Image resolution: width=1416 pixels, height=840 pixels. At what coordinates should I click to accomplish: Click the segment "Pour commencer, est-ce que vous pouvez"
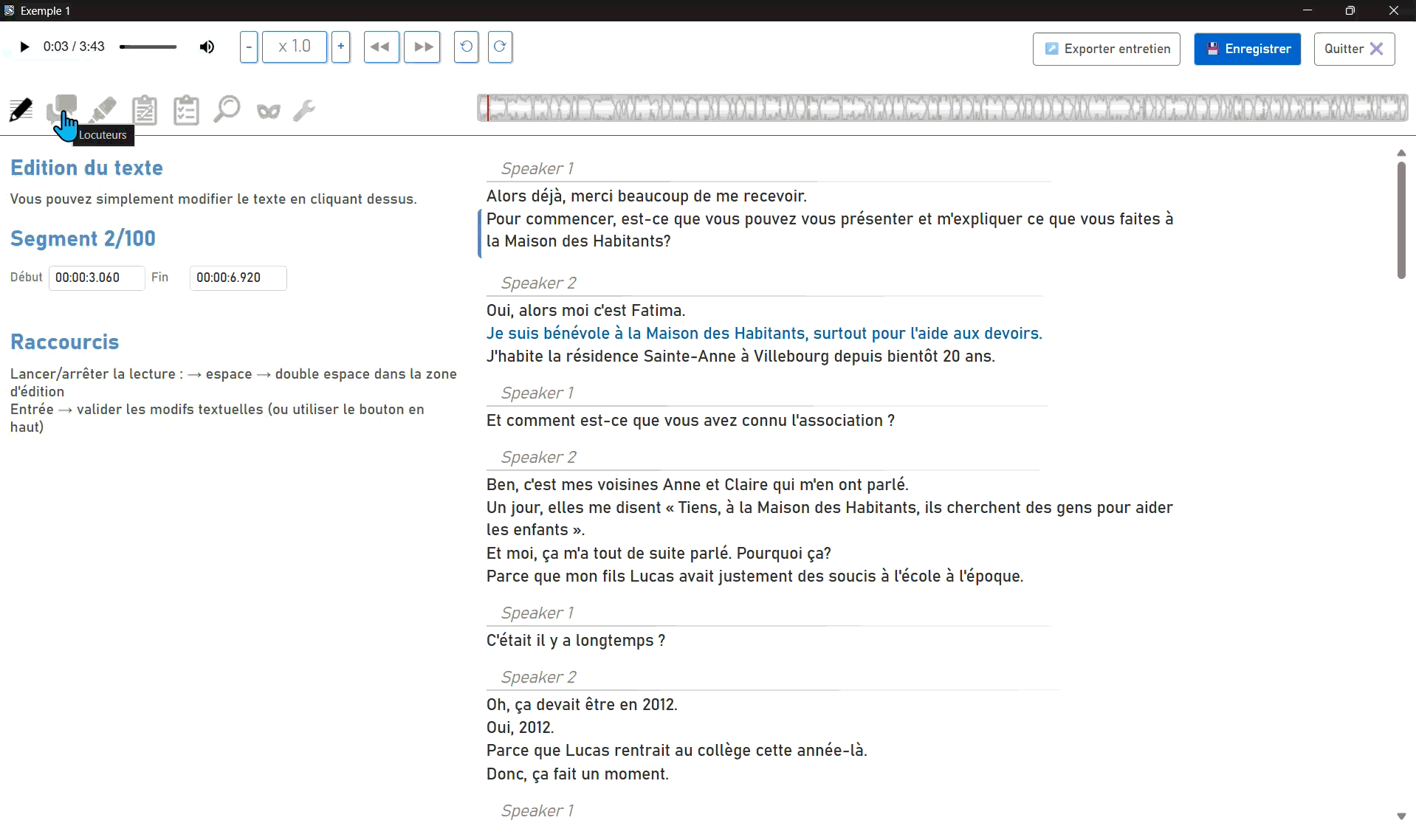tap(830, 230)
